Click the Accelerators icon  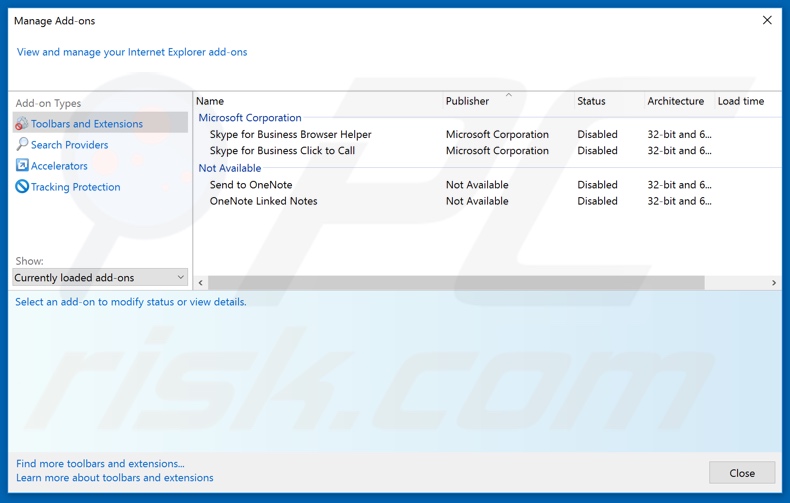pos(22,166)
